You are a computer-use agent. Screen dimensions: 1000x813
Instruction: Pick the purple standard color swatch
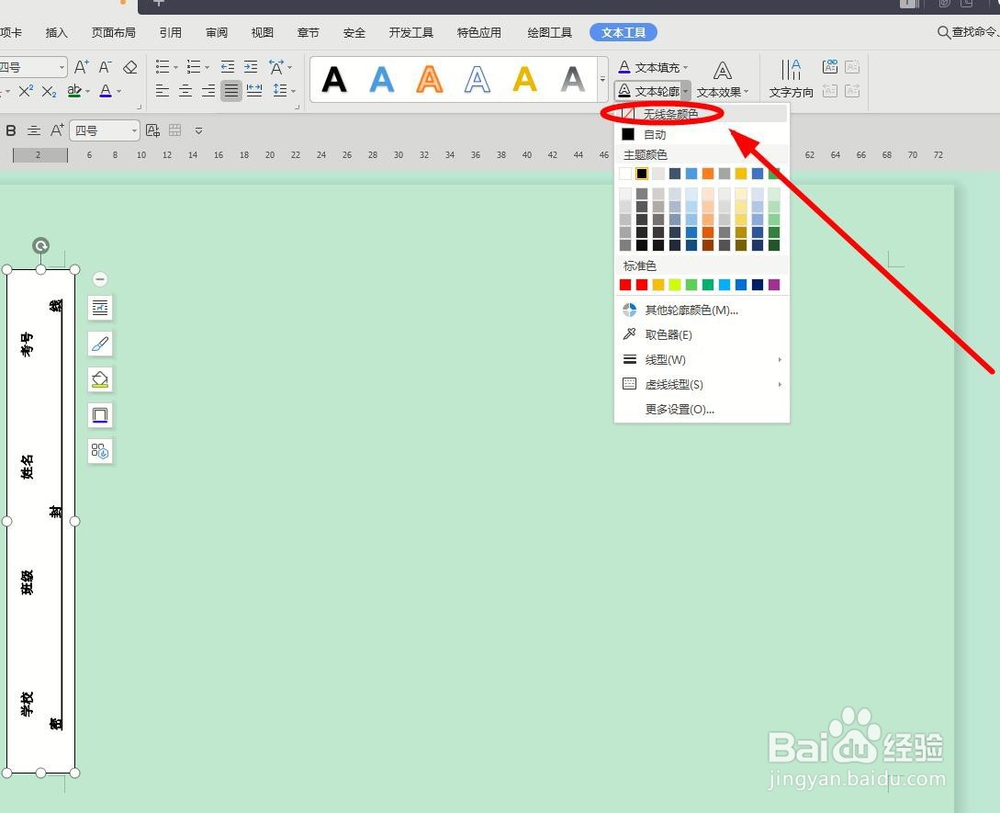[774, 284]
